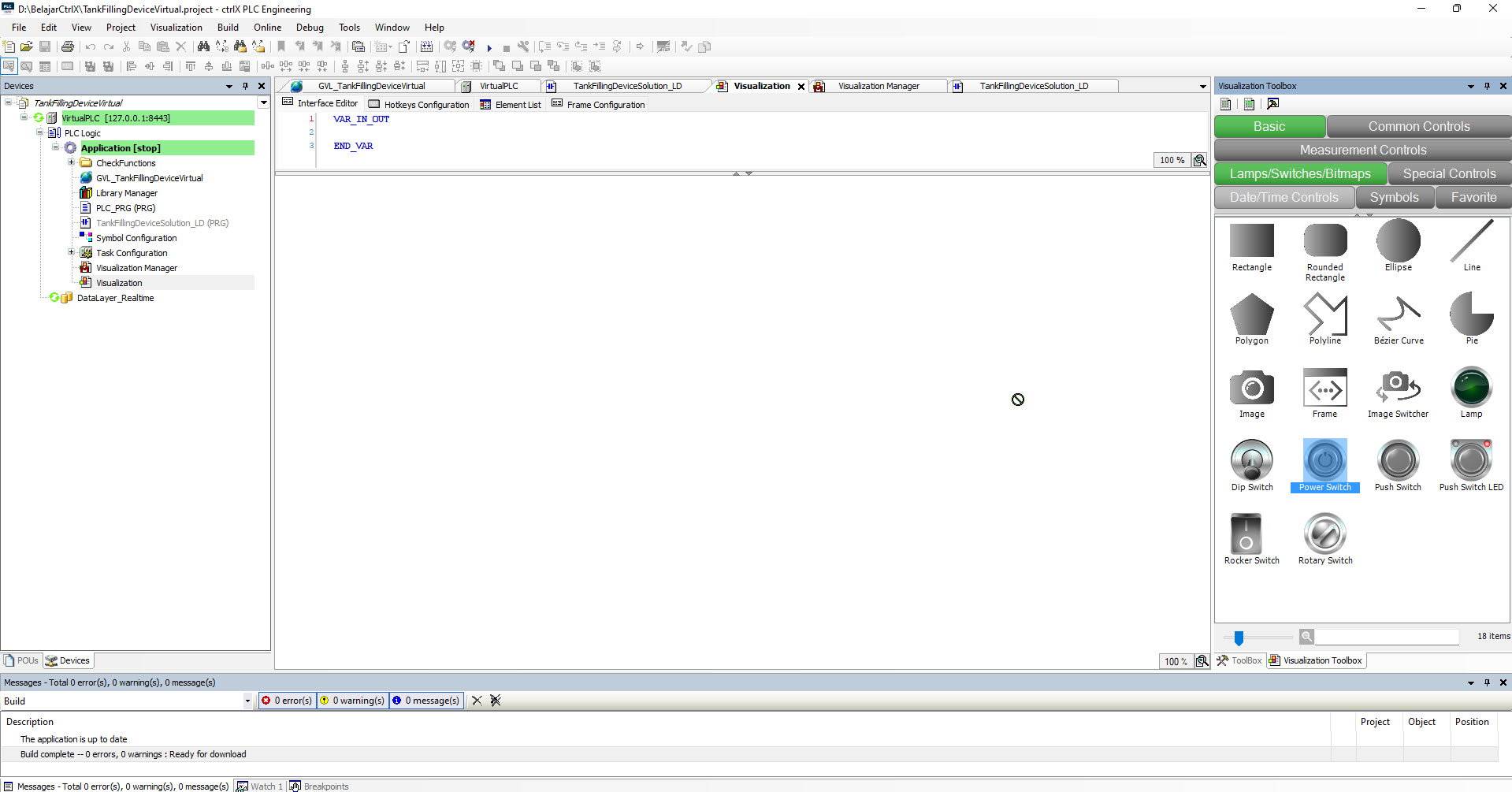Click the Polygon shape element

tap(1251, 318)
